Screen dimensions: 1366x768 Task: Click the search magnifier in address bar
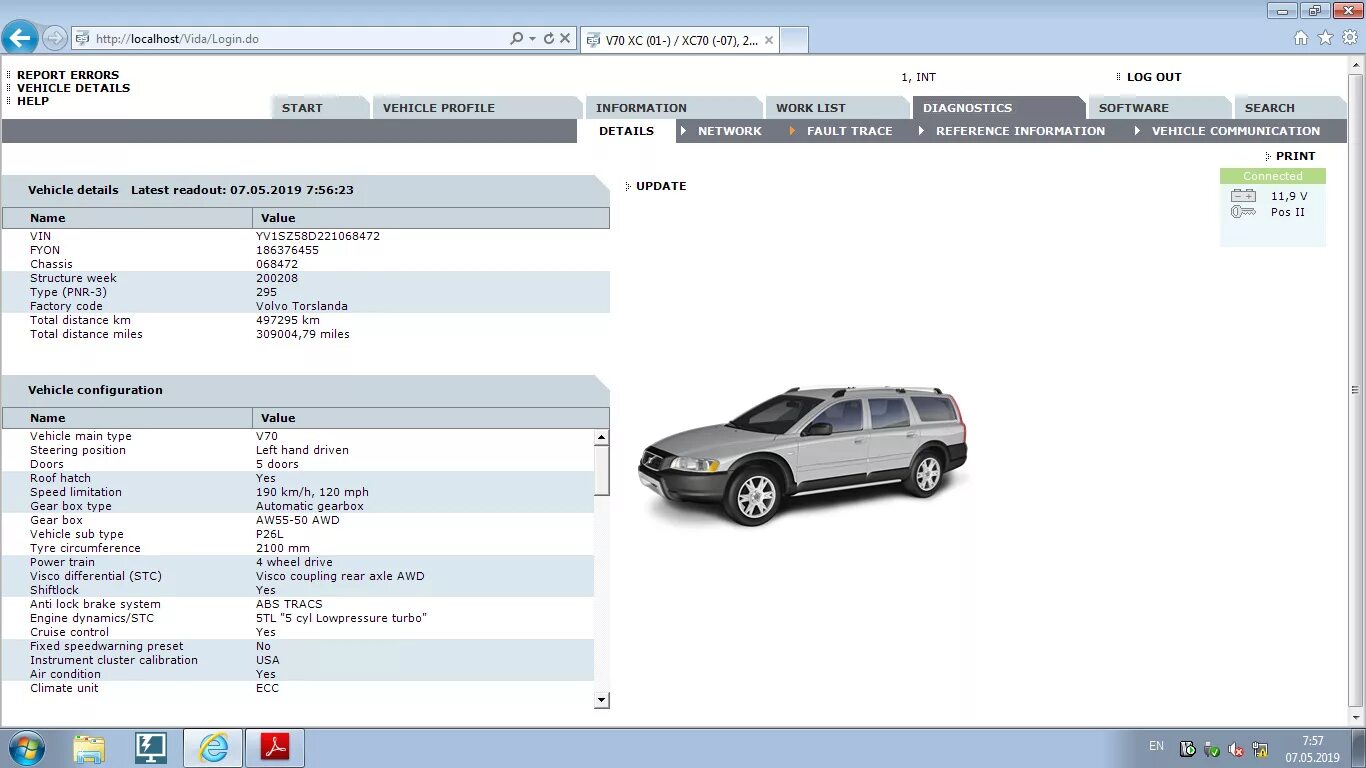(517, 39)
